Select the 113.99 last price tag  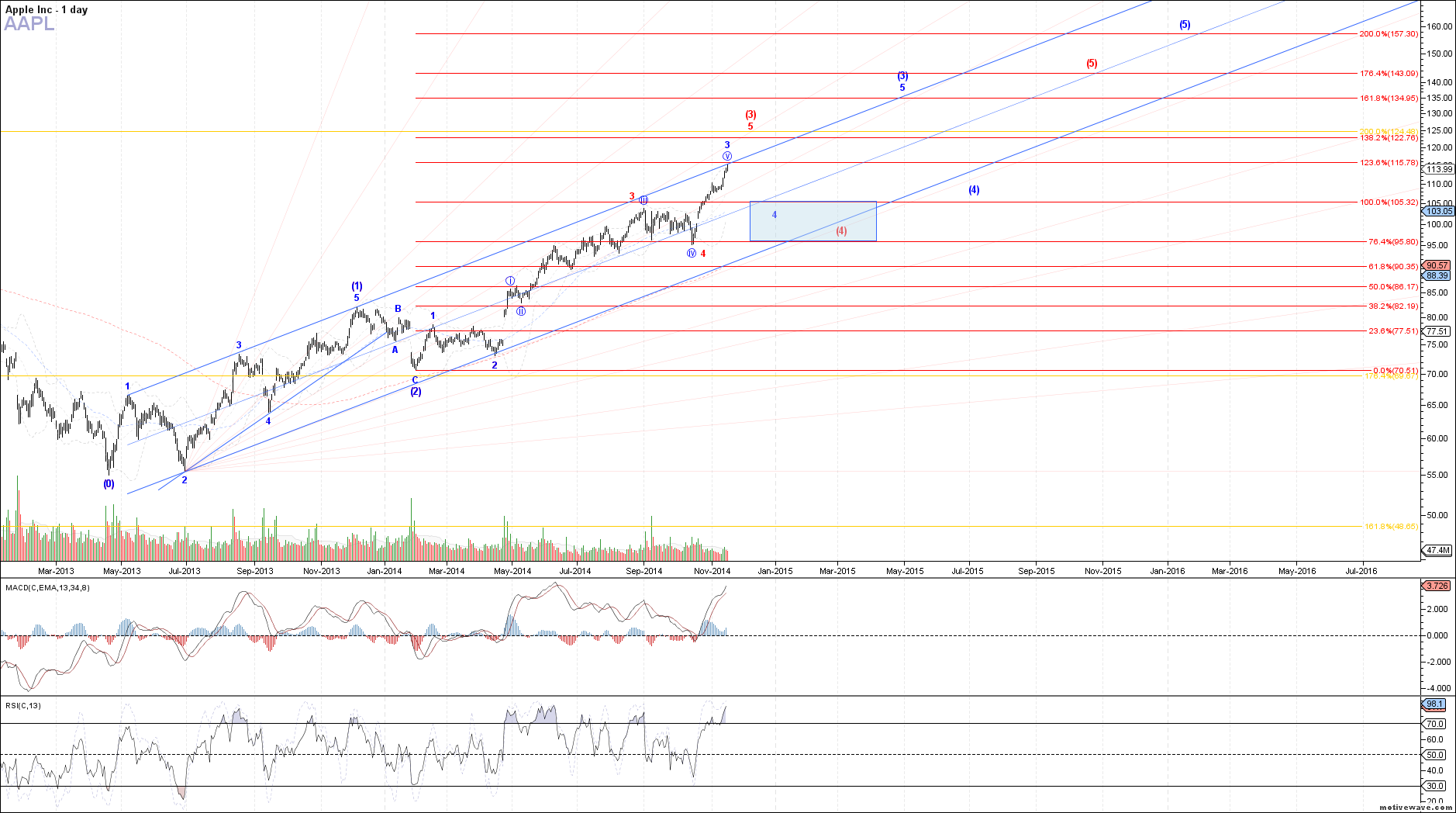coord(1439,169)
